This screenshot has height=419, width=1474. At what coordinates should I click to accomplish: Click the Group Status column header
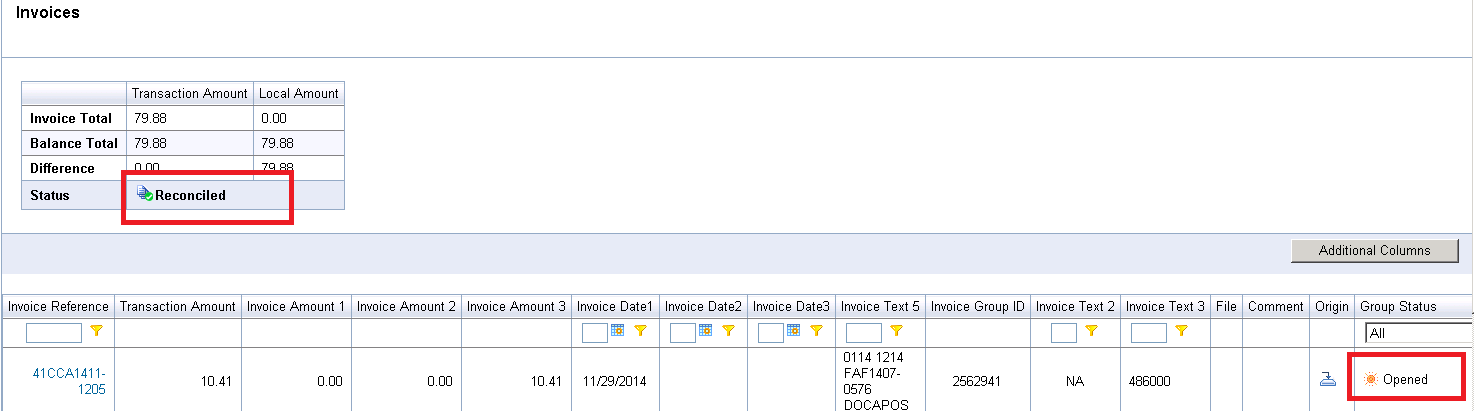coord(1398,306)
